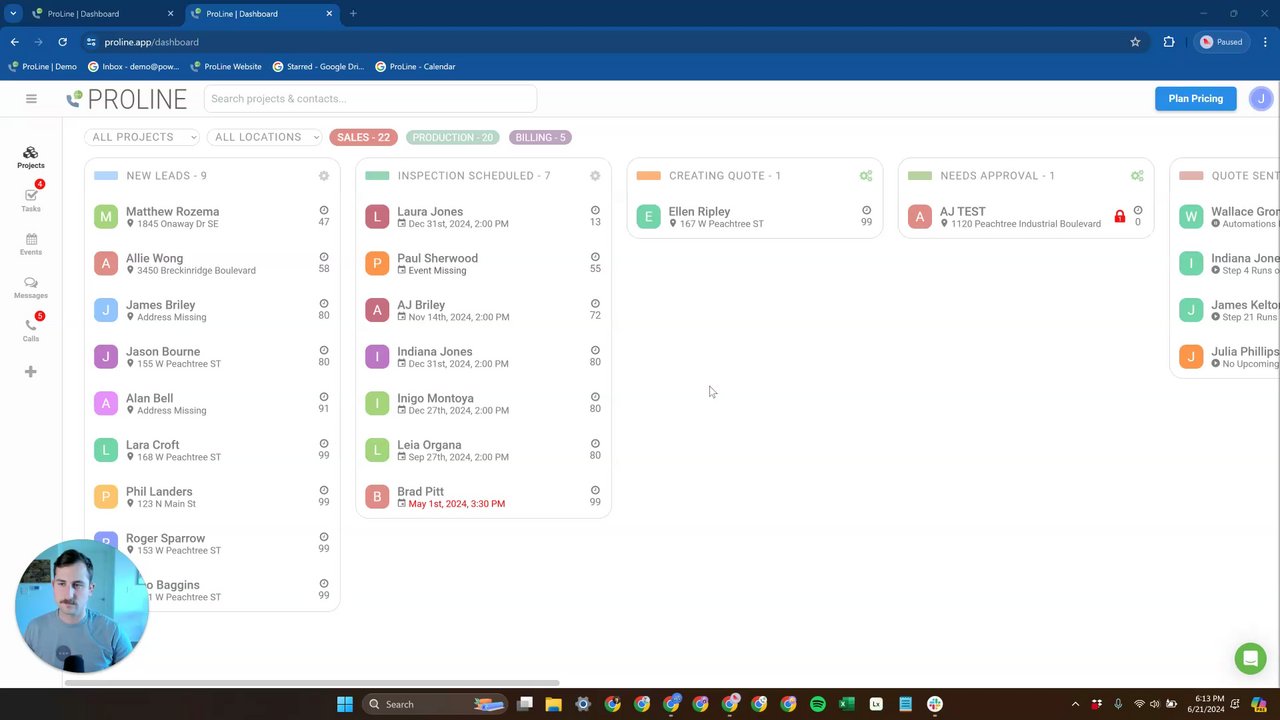Click the sidebar plus add icon

click(31, 372)
